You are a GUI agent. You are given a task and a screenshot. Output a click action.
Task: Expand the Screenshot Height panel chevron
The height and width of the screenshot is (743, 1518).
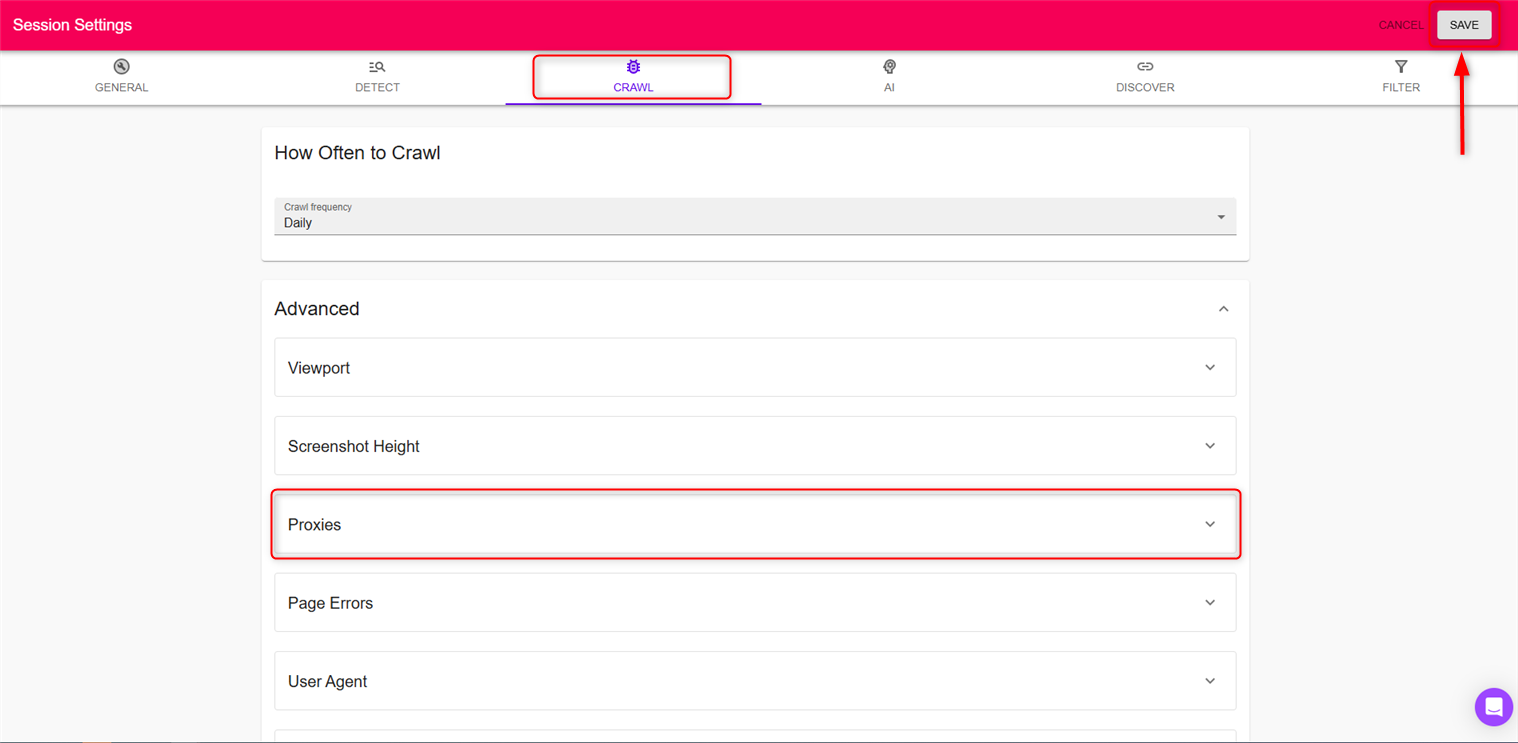[1210, 446]
